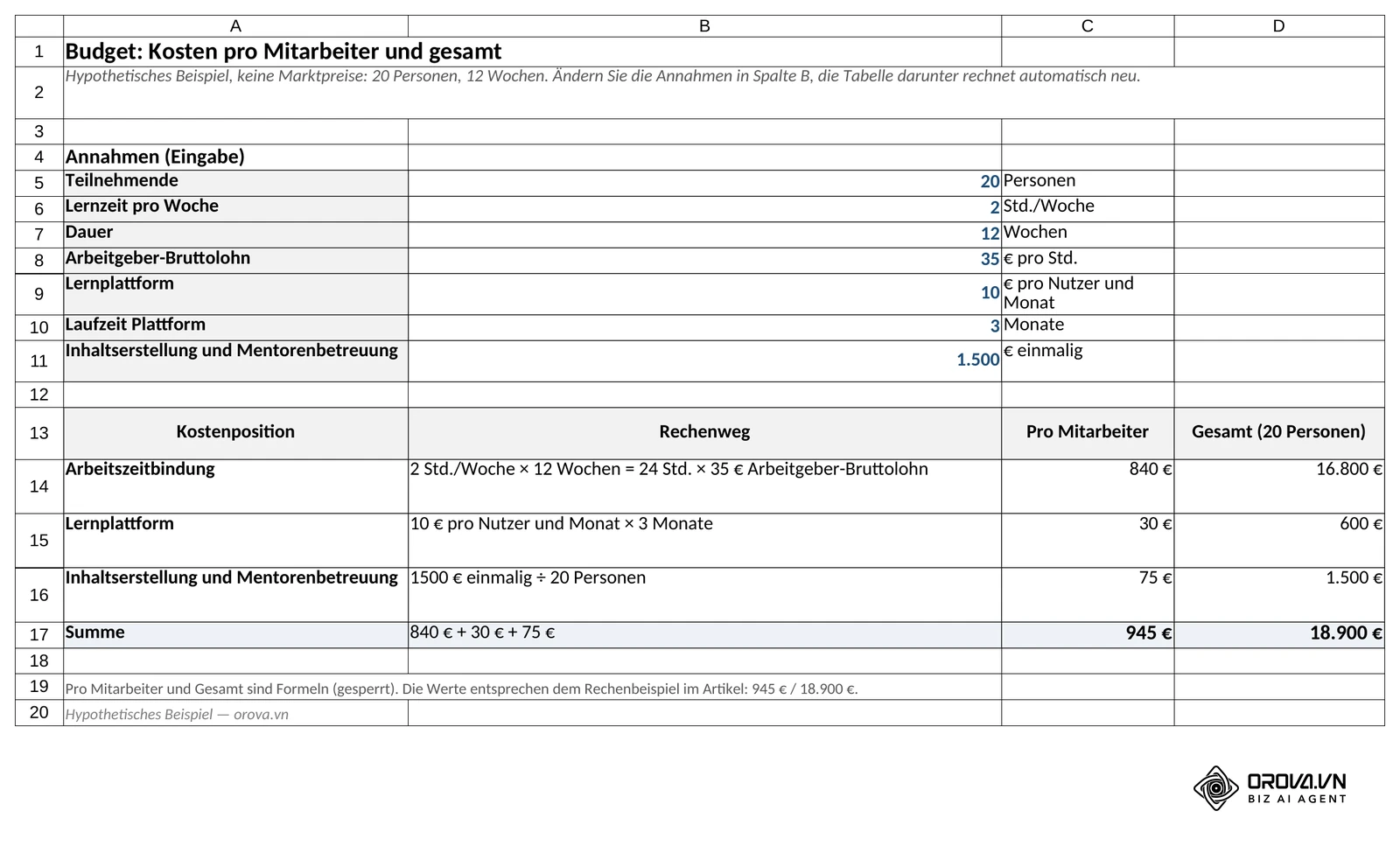
Task: Click the 'Kostenposition' table header
Action: coord(235,433)
